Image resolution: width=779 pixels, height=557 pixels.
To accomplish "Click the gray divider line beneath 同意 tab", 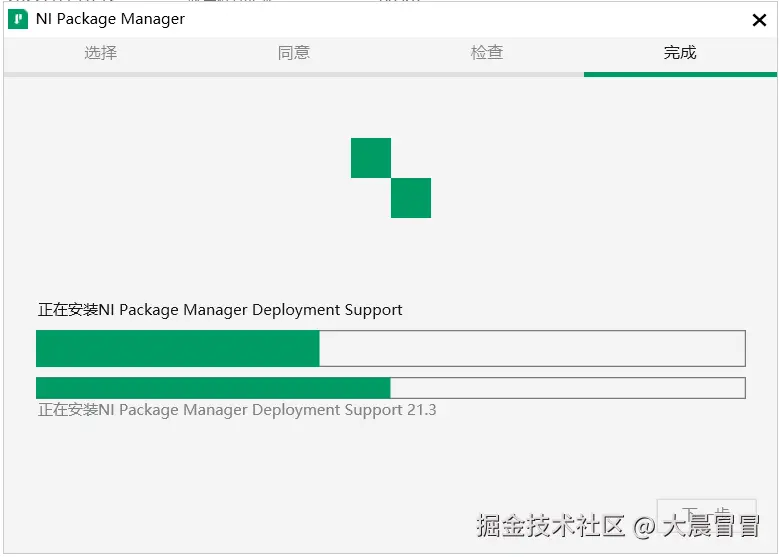I will (x=294, y=74).
